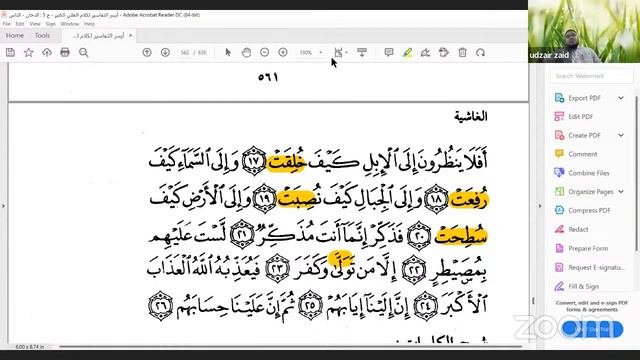Upload the file with the cloud upload icon
Viewport: 640px width, 360px height.
pyautogui.click(x=47, y=52)
